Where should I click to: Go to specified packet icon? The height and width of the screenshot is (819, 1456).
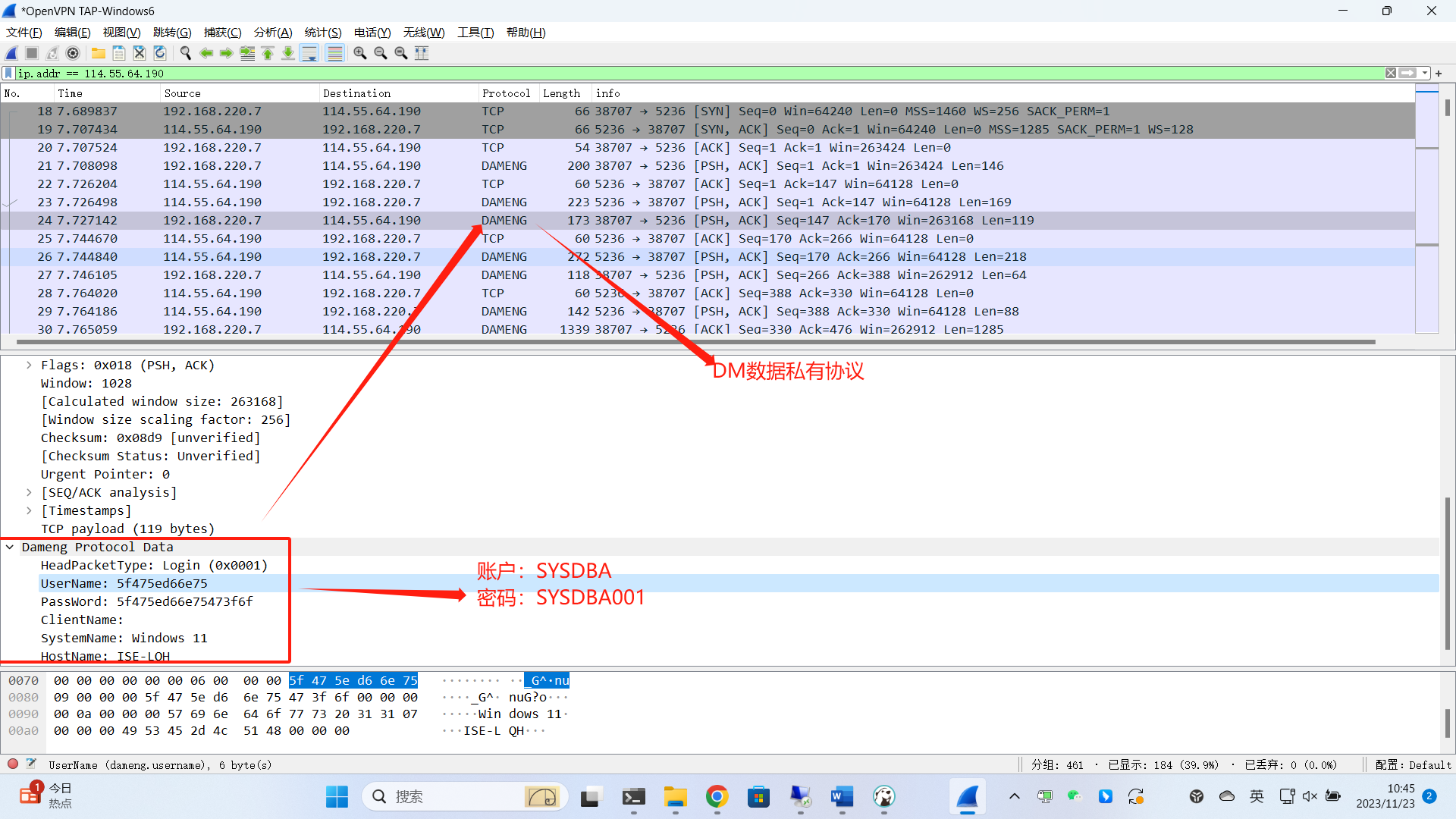tap(247, 53)
